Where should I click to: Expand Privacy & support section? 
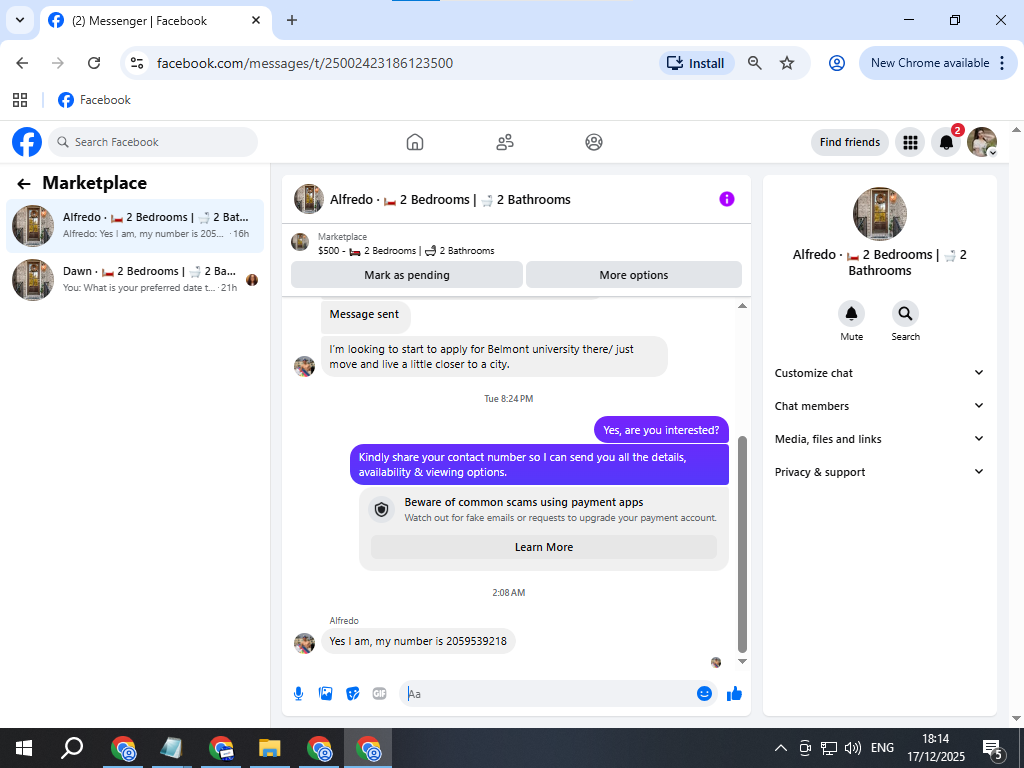click(x=879, y=472)
